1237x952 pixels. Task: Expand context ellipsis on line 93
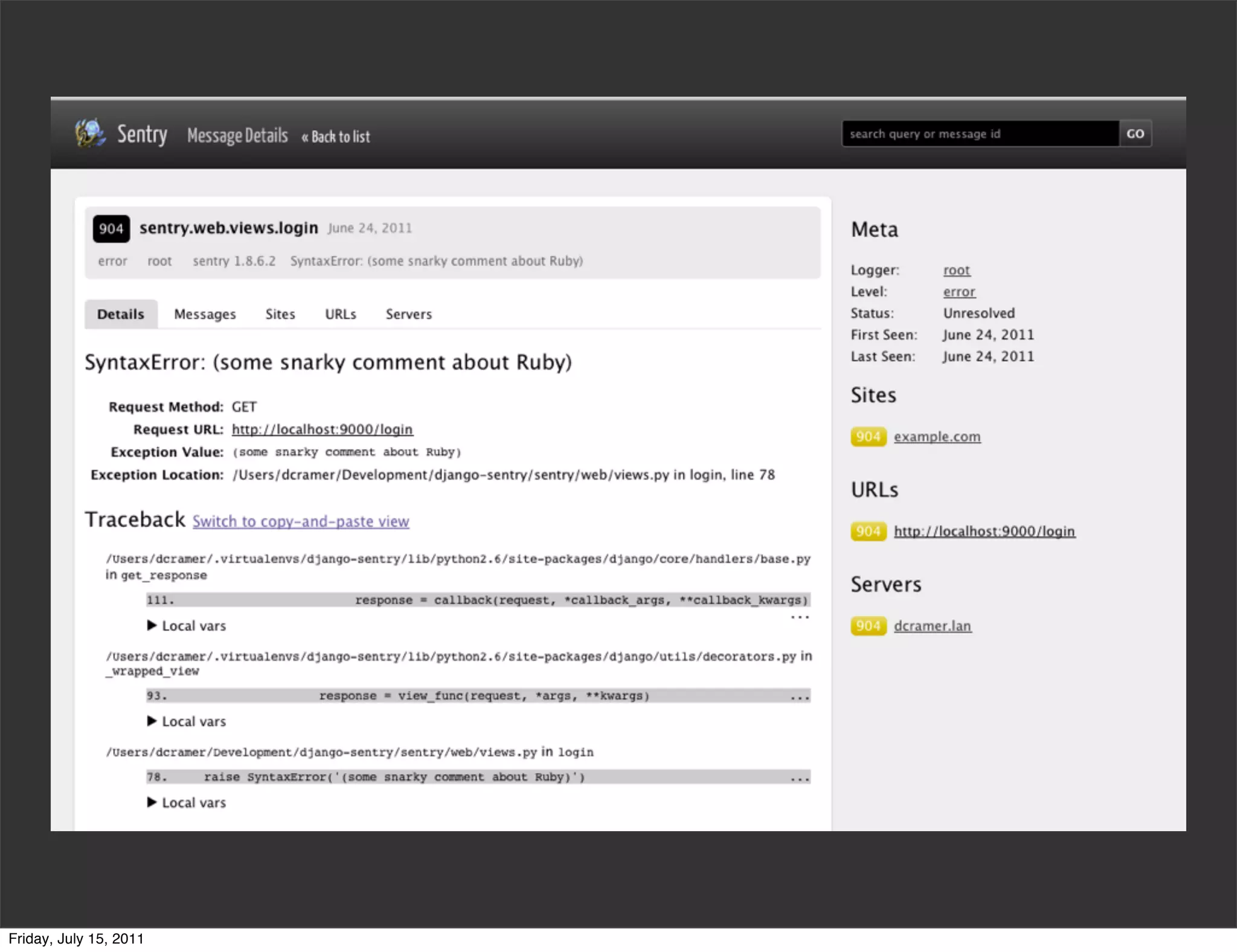pyautogui.click(x=800, y=696)
